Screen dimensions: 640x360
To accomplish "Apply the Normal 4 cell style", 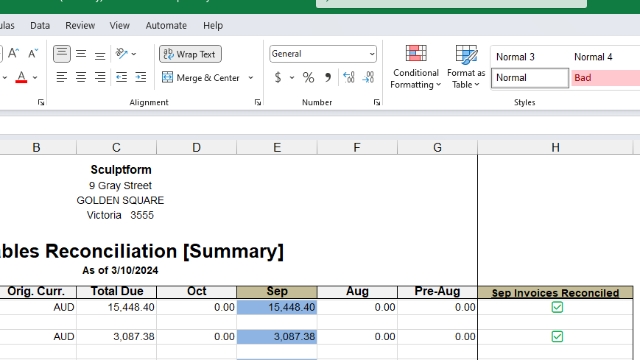I will point(605,57).
